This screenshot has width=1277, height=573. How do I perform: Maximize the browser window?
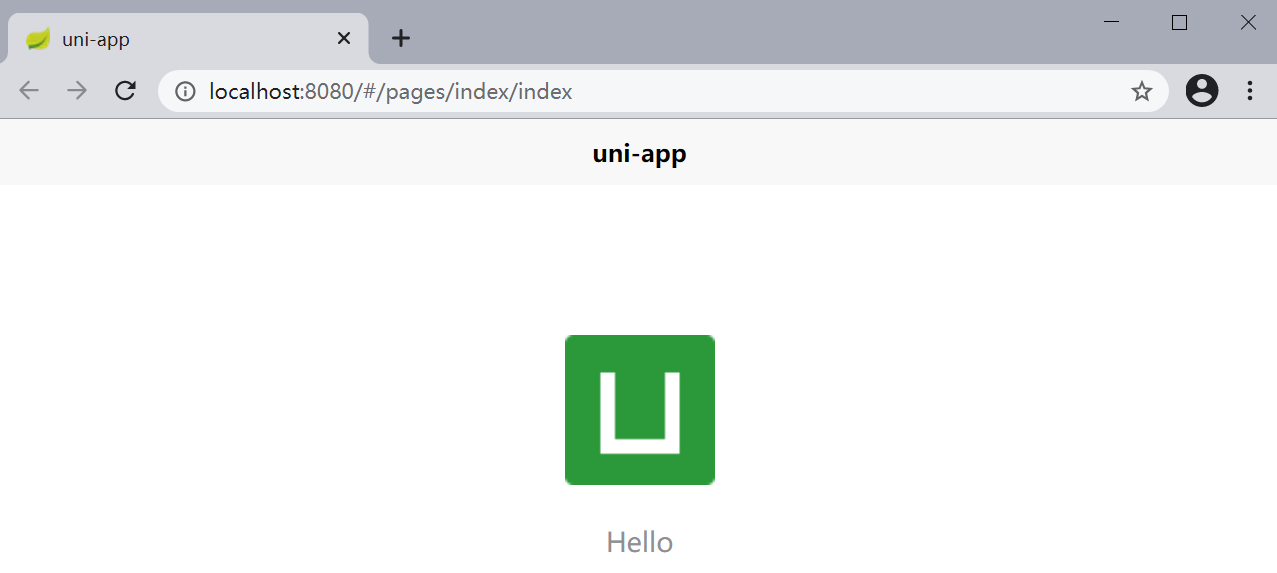1179,22
